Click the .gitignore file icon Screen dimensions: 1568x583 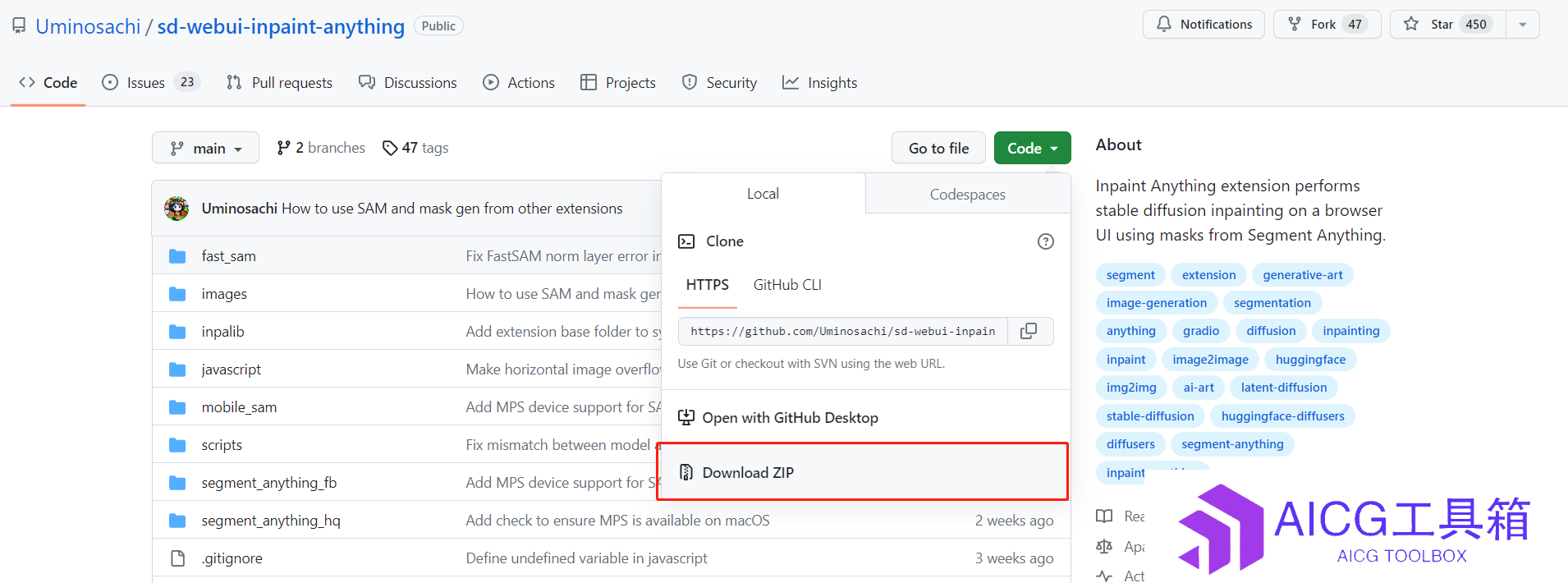click(177, 558)
